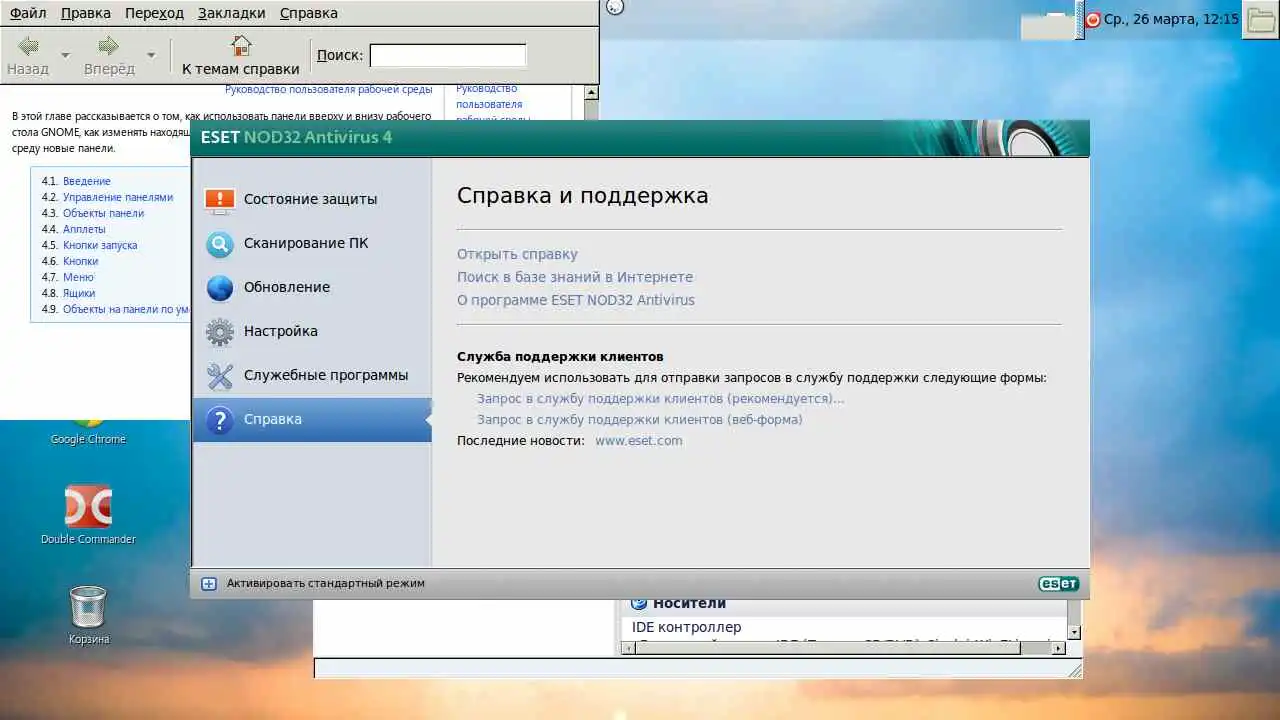Click the plus icon beside Активировать стандартный режим
This screenshot has height=720, width=1280.
pos(209,583)
